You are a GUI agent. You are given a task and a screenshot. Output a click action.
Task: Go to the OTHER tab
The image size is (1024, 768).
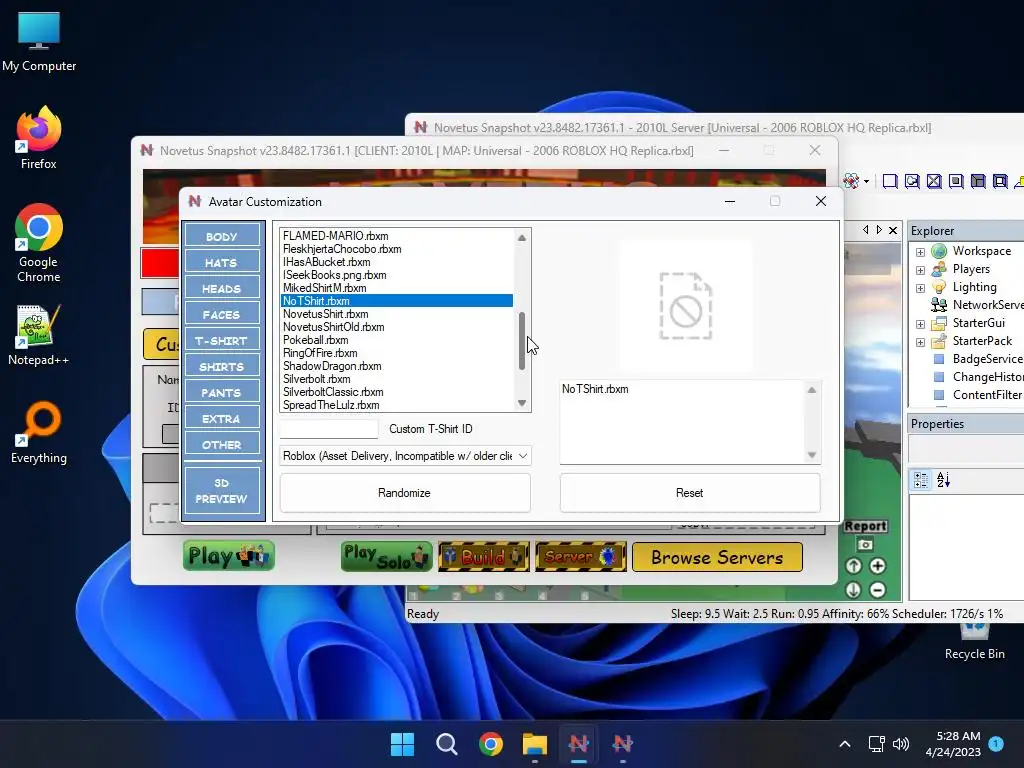(222, 445)
